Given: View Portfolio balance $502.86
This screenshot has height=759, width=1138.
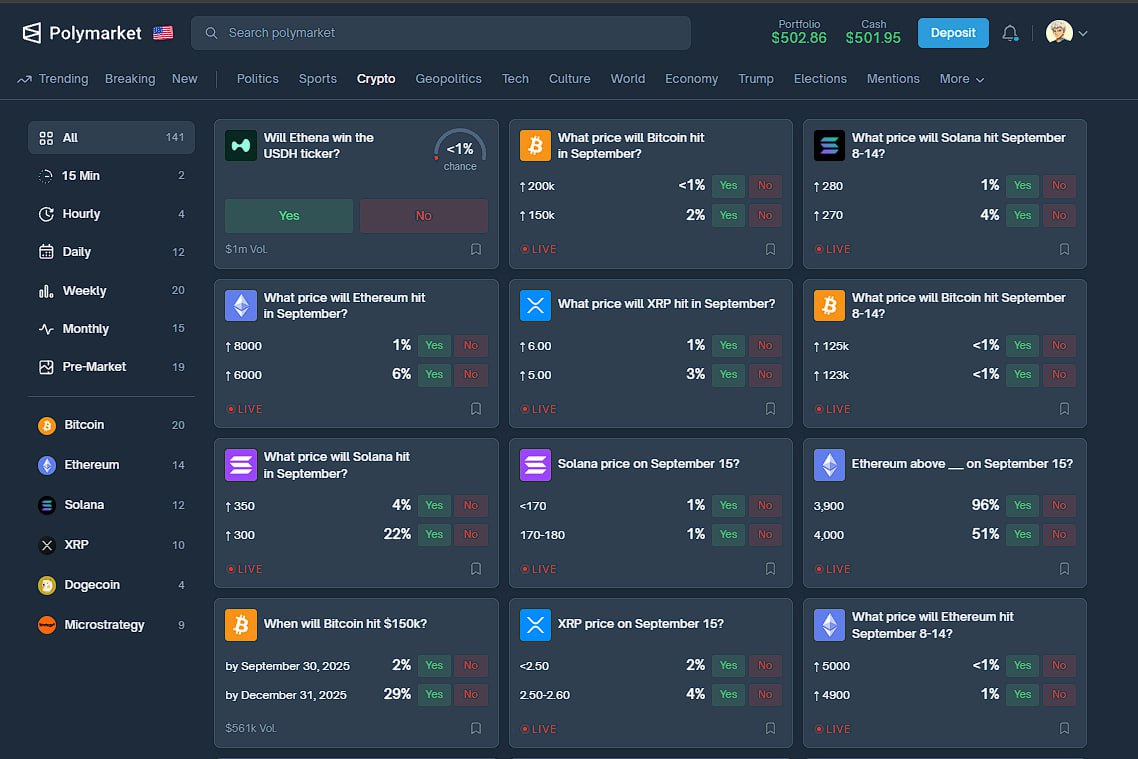Looking at the screenshot, I should [799, 33].
